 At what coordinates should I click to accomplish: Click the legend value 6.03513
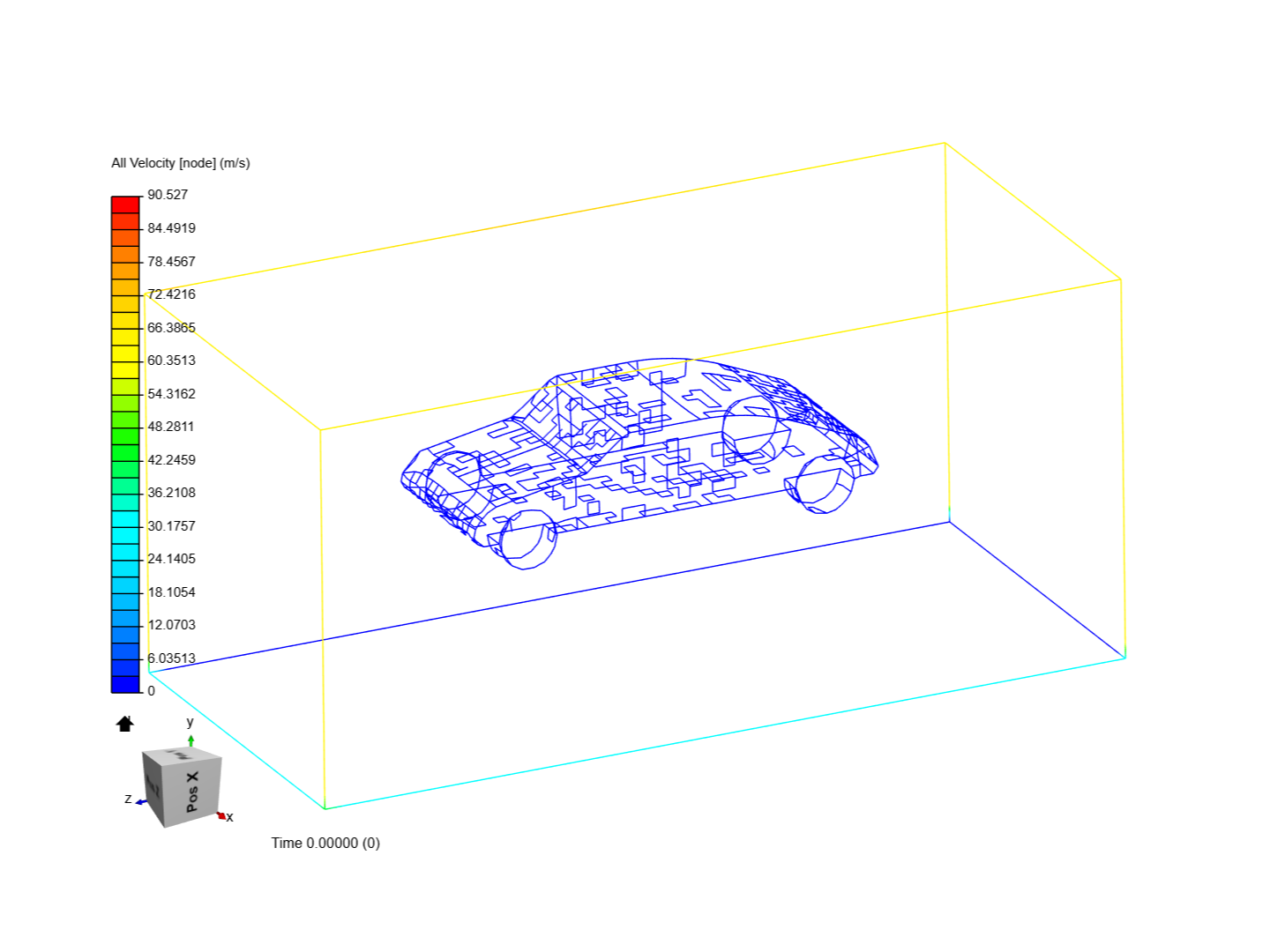pos(171,658)
